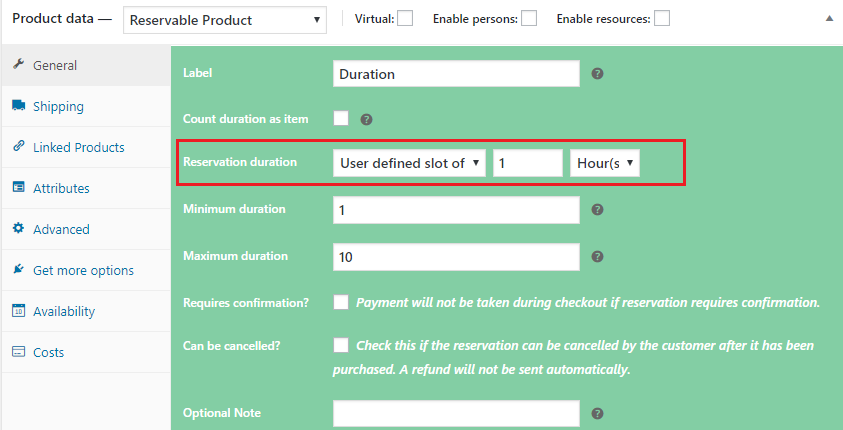Viewport: 843px width, 430px height.
Task: Open the Get more options tab
Action: click(83, 270)
